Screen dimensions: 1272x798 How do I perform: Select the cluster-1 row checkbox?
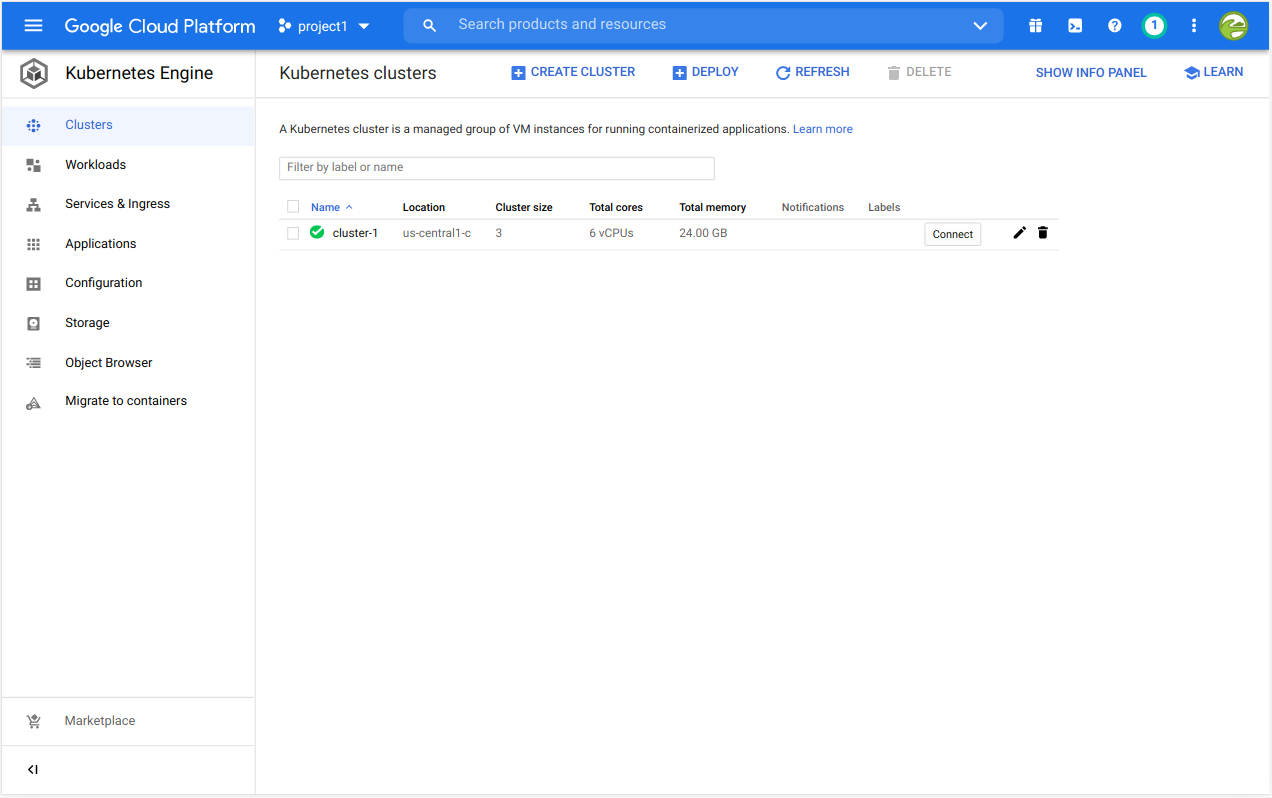point(293,234)
